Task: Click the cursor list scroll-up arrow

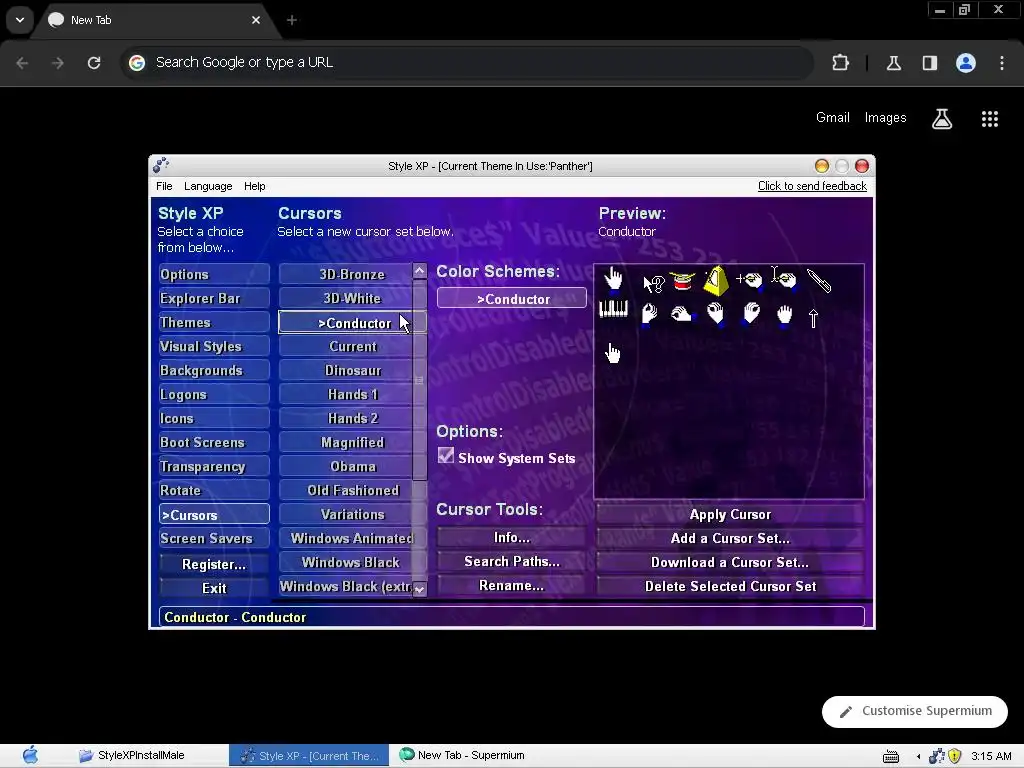Action: click(419, 271)
